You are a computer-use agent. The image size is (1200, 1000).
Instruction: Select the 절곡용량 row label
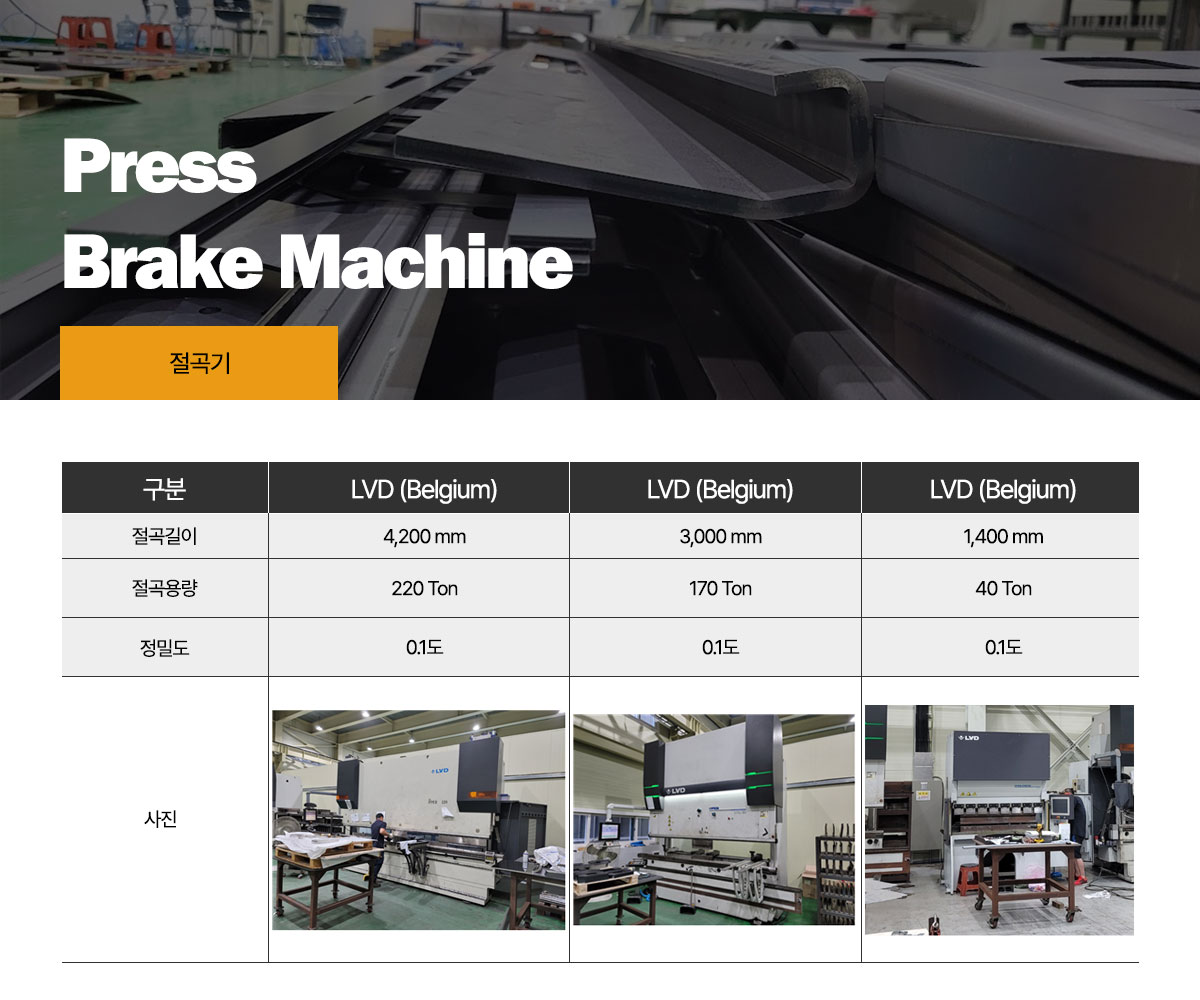pyautogui.click(x=165, y=588)
